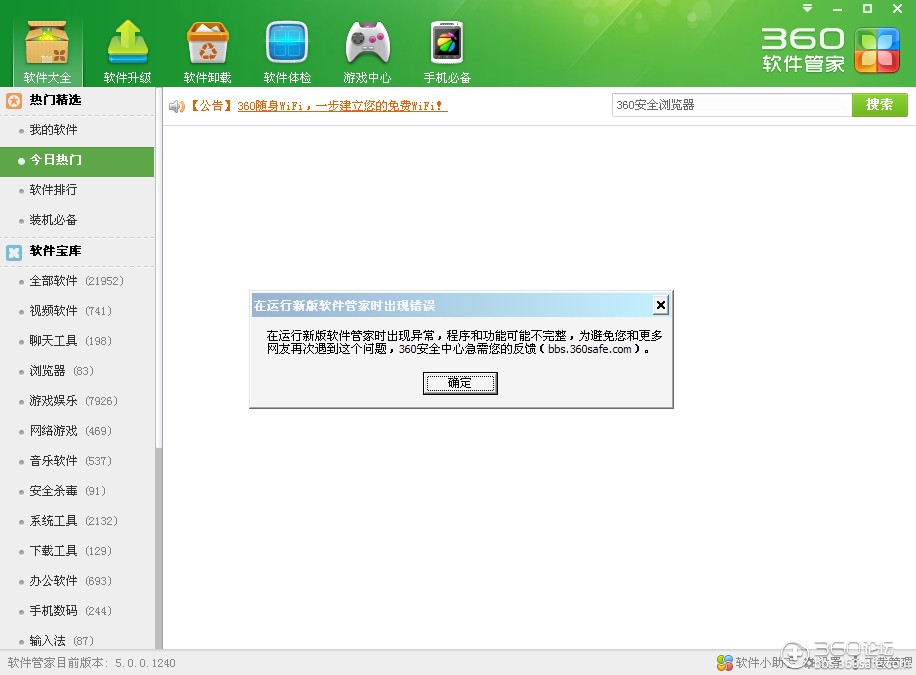Click the 热门精选 section header
Image resolution: width=916 pixels, height=675 pixels.
(x=77, y=101)
